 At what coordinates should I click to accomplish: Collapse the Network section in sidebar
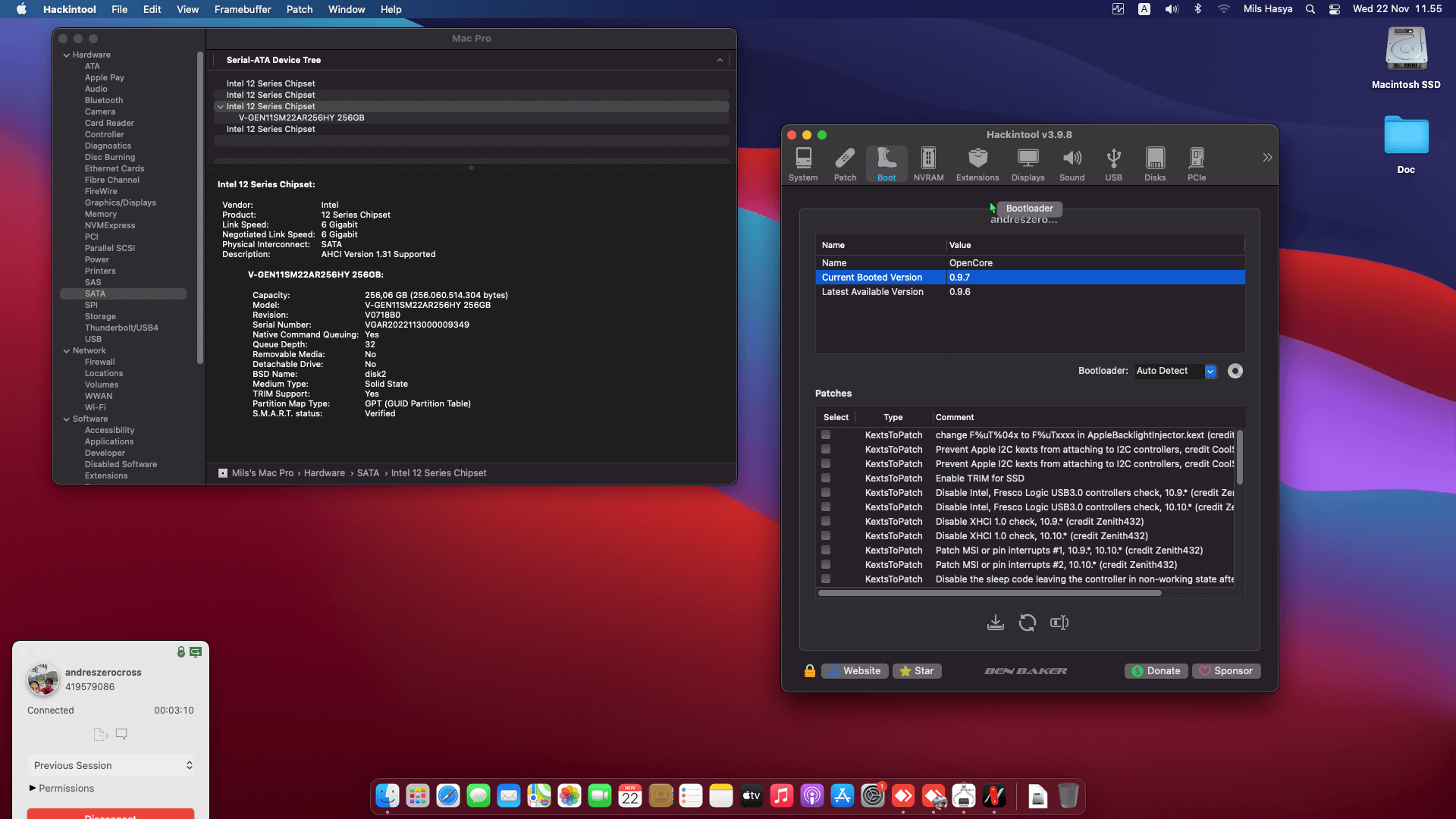(67, 351)
